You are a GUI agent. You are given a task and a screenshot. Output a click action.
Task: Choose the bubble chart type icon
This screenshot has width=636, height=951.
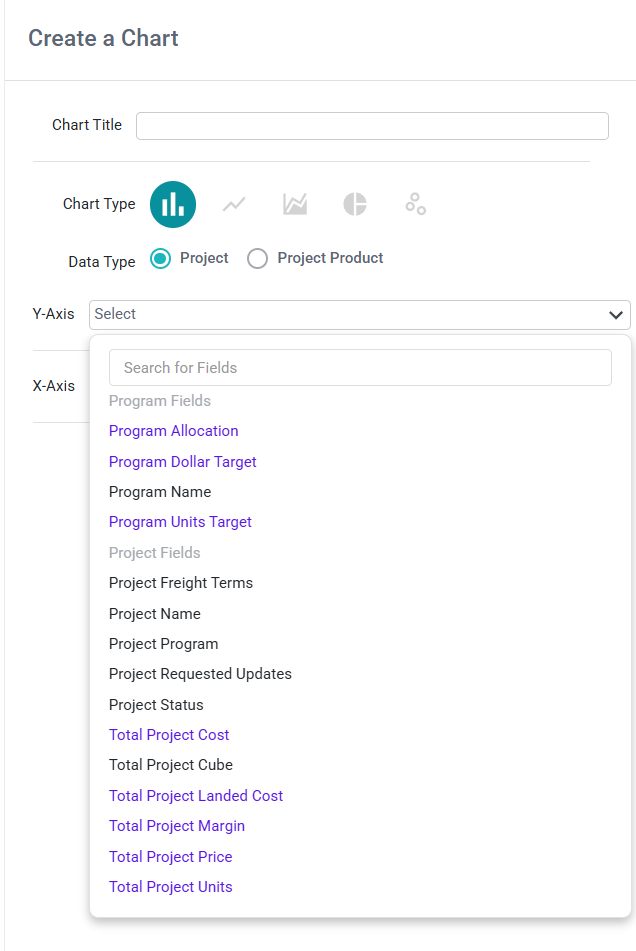[415, 204]
